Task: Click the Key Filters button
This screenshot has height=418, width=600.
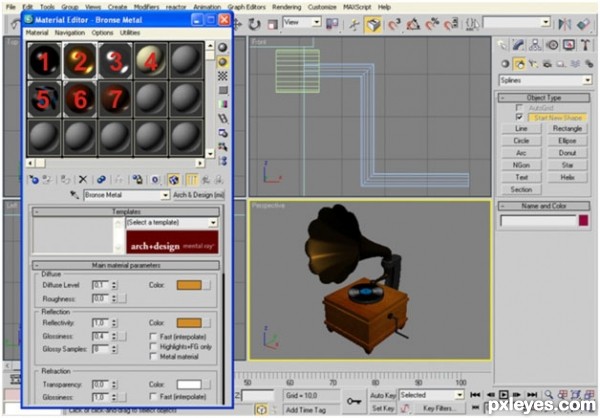Action: coord(438,408)
